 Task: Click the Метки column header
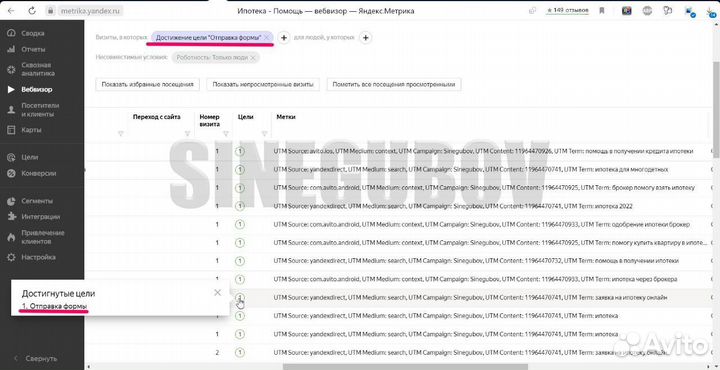(x=286, y=117)
